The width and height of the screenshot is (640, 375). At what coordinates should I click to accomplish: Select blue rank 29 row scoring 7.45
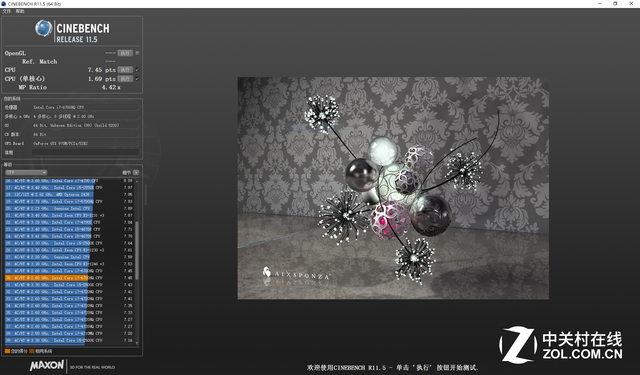point(69,271)
